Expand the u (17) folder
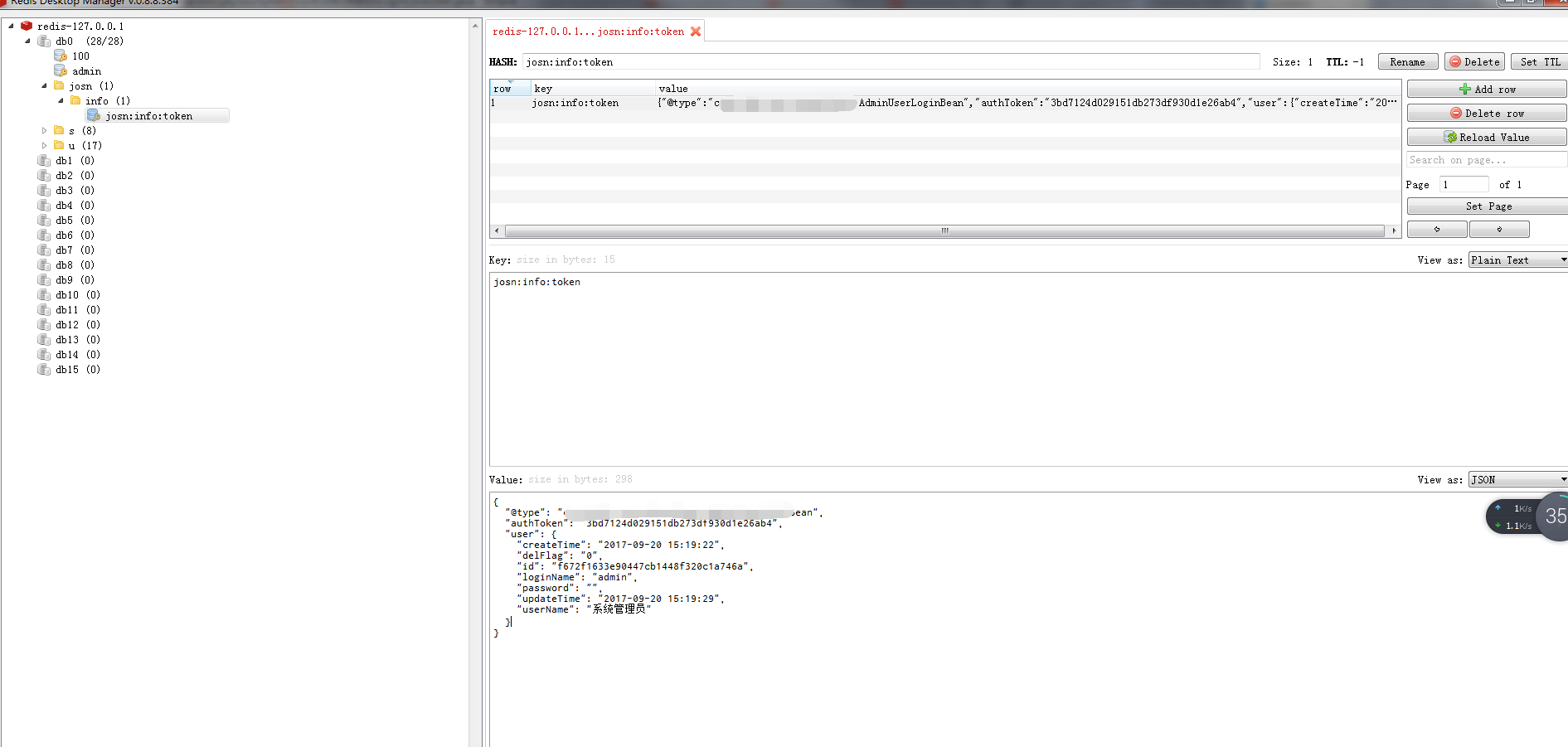 (44, 145)
